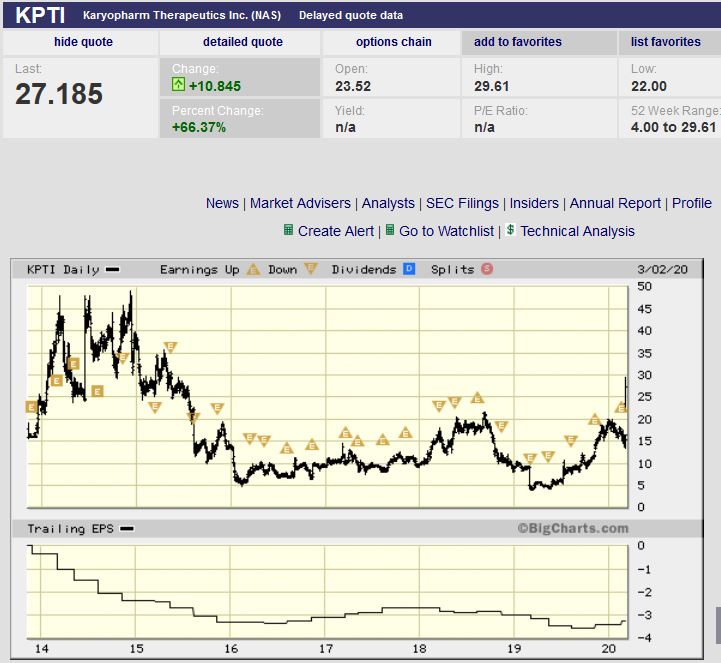
Task: Click the blue Dividends legend icon
Action: (409, 269)
